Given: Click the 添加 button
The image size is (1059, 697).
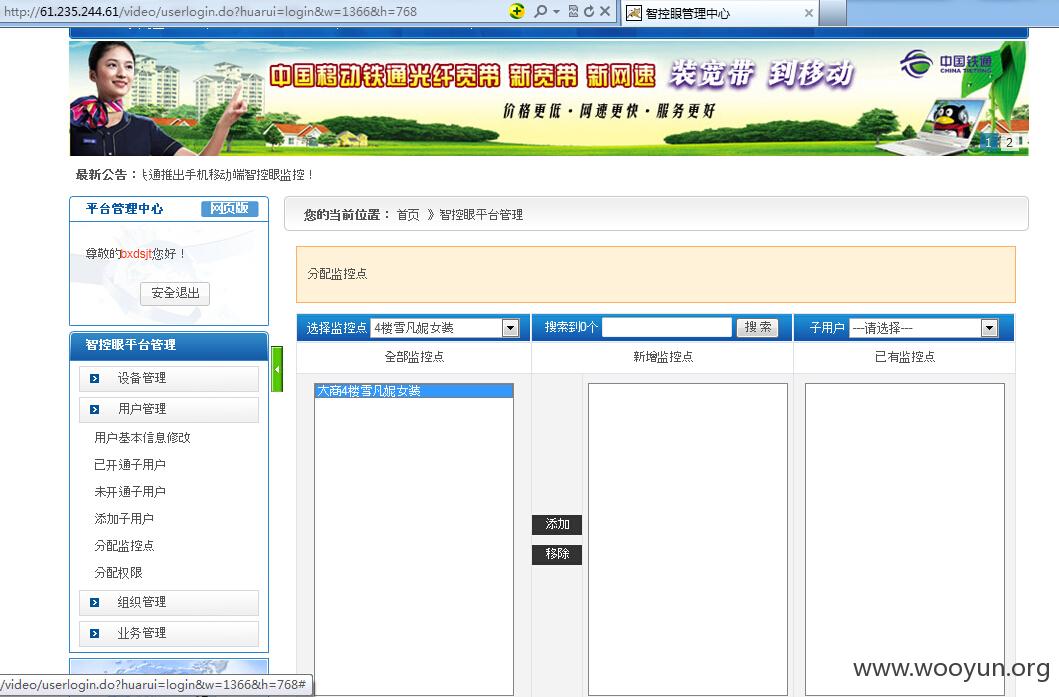Looking at the screenshot, I should 557,524.
